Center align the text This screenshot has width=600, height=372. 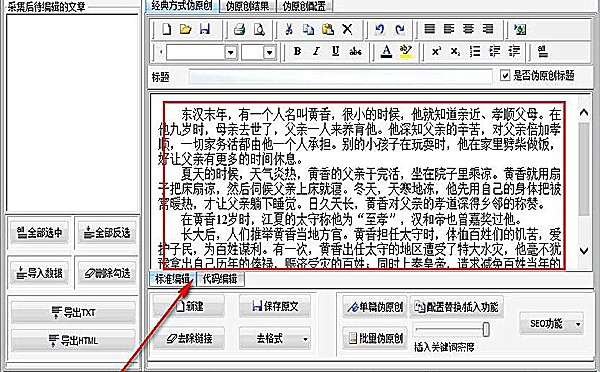[x=468, y=29]
